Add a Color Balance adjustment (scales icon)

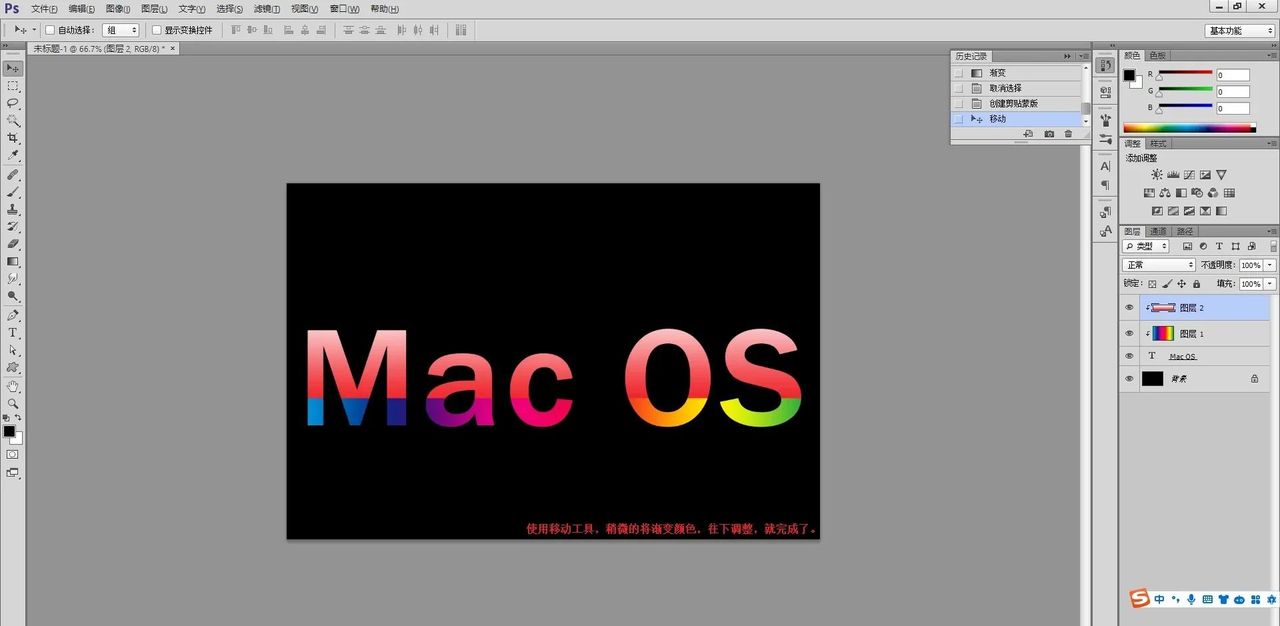pos(1165,193)
